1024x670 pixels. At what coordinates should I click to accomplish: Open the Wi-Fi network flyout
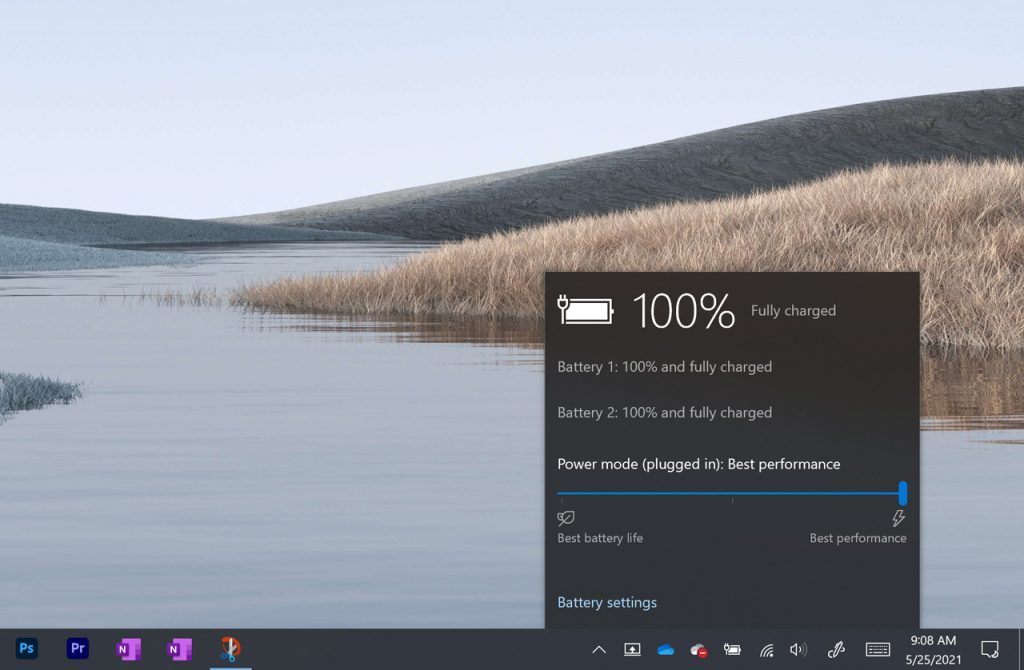coord(767,650)
